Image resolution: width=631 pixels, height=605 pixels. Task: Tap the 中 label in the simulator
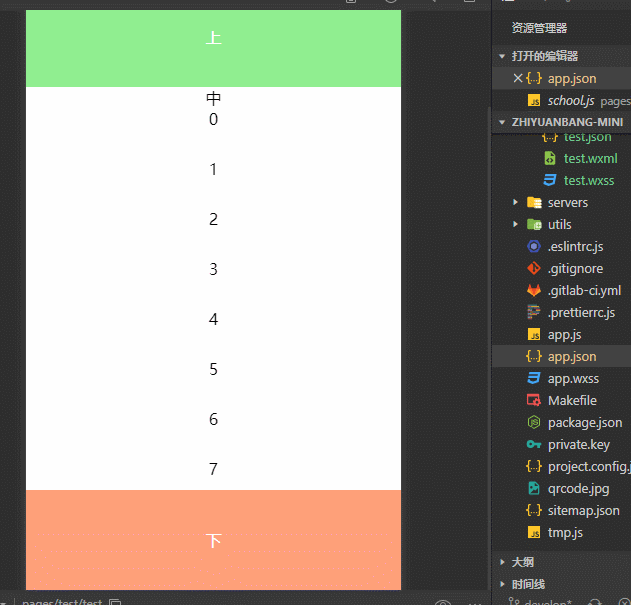[213, 98]
